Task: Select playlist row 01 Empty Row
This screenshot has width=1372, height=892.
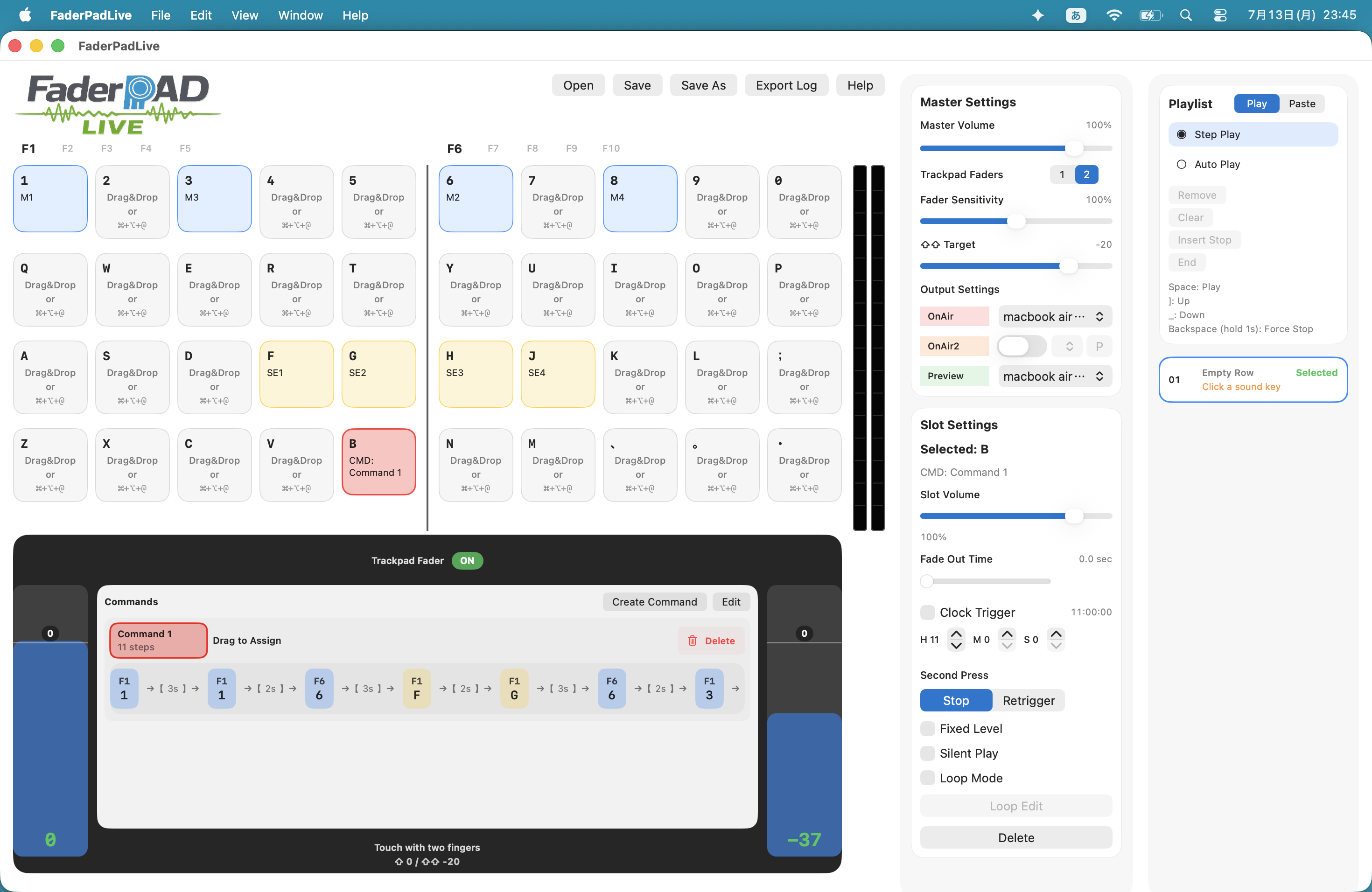Action: [1253, 380]
